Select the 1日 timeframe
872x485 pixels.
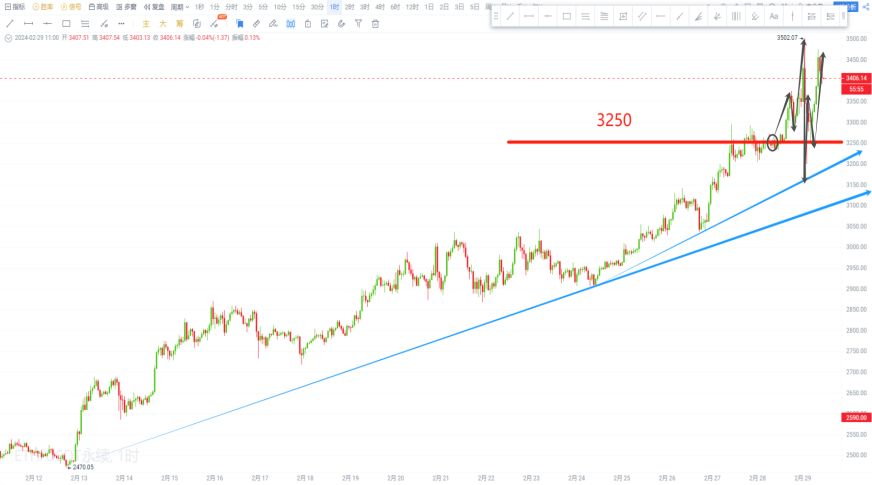(429, 7)
